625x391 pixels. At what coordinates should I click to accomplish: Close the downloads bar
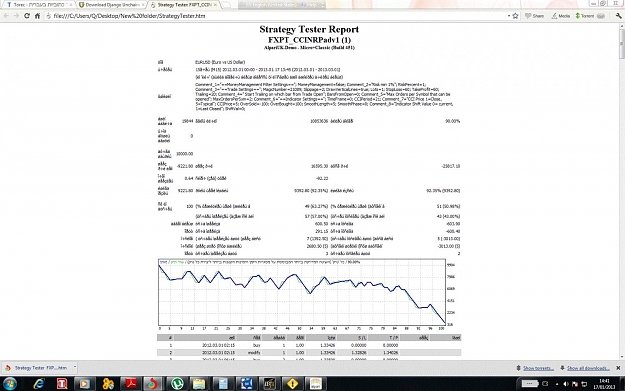click(618, 368)
